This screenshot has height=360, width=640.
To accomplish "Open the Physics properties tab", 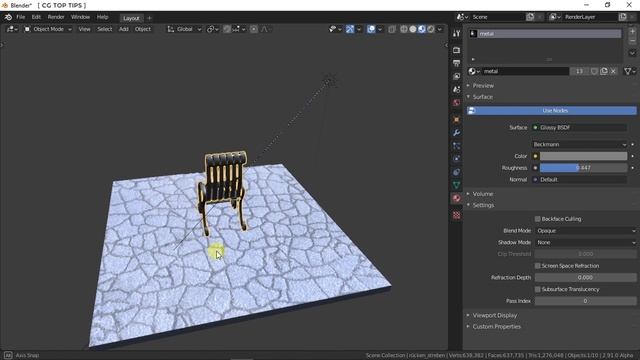I will (456, 159).
